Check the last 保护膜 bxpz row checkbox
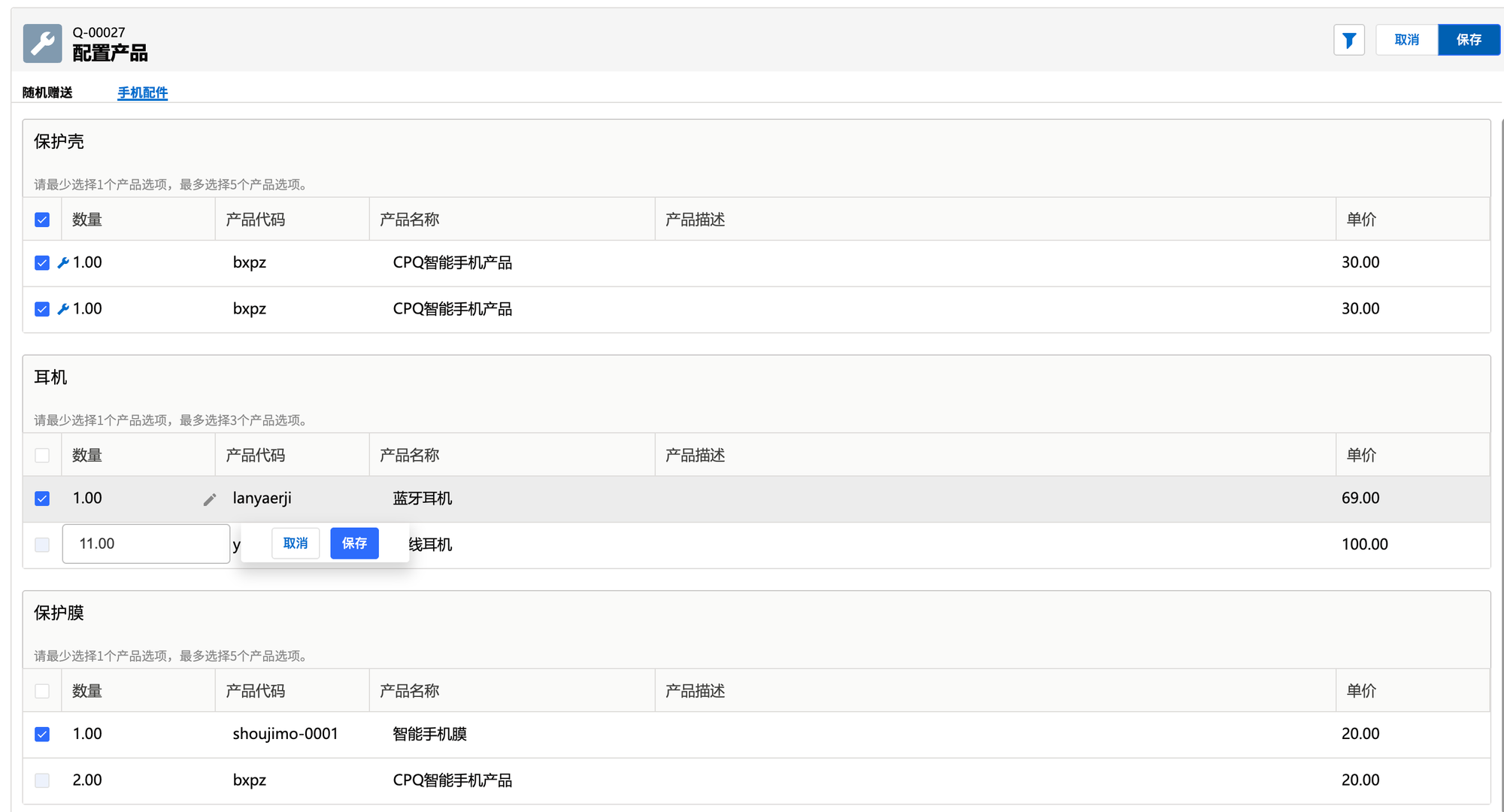The width and height of the screenshot is (1504, 812). pos(42,780)
